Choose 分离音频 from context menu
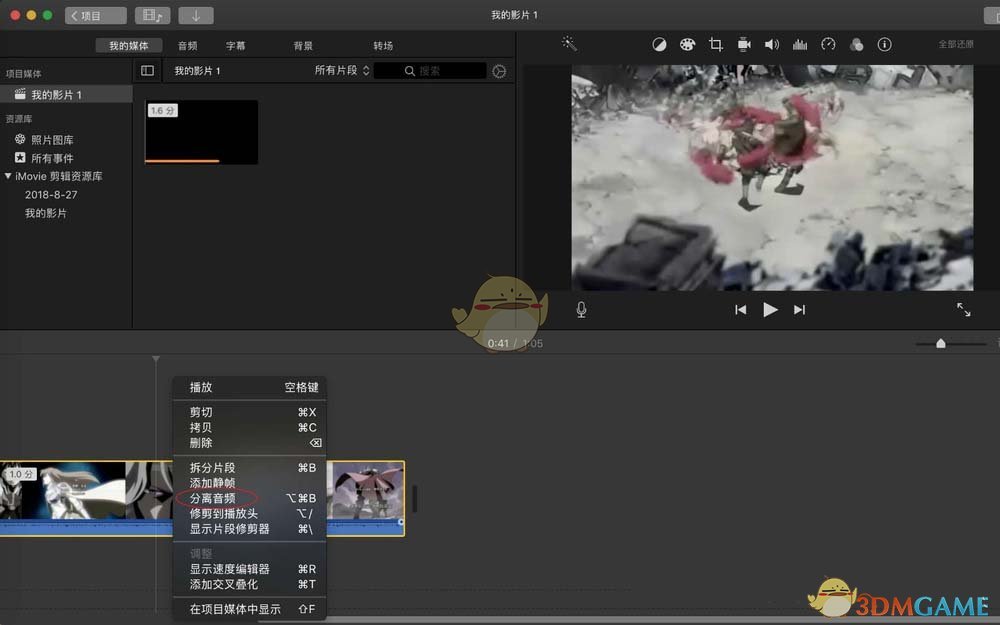This screenshot has height=625, width=1000. click(249, 498)
